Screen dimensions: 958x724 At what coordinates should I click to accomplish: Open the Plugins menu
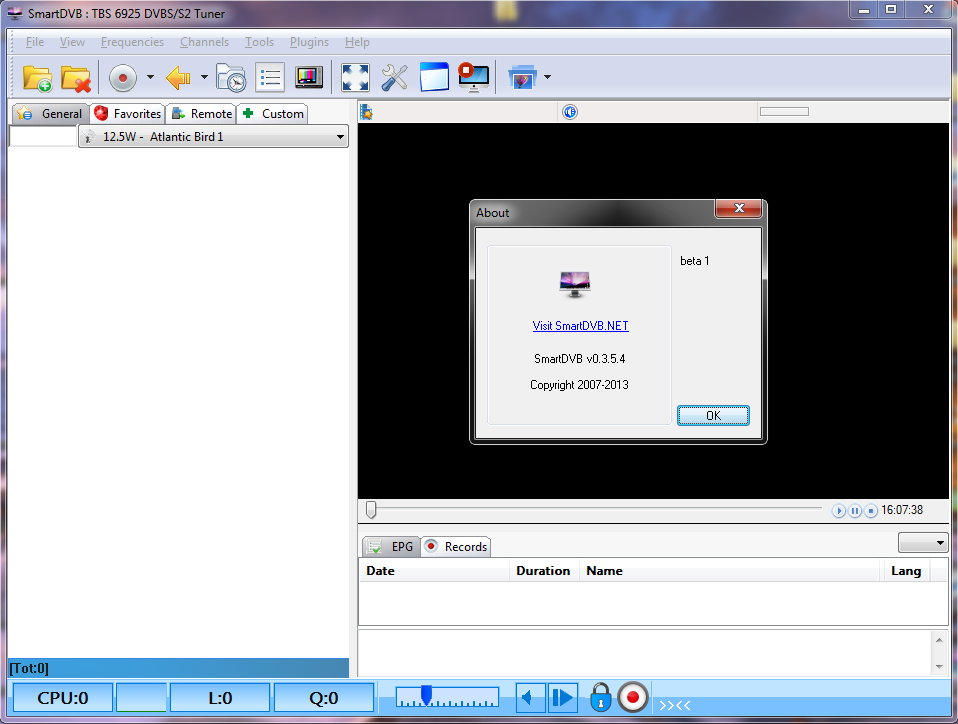coord(309,42)
